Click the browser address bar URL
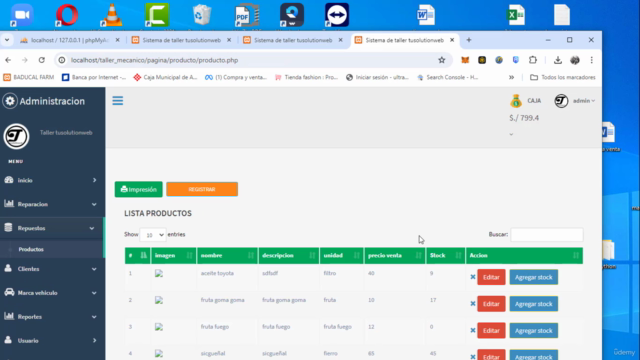640x360 pixels. [x=154, y=60]
